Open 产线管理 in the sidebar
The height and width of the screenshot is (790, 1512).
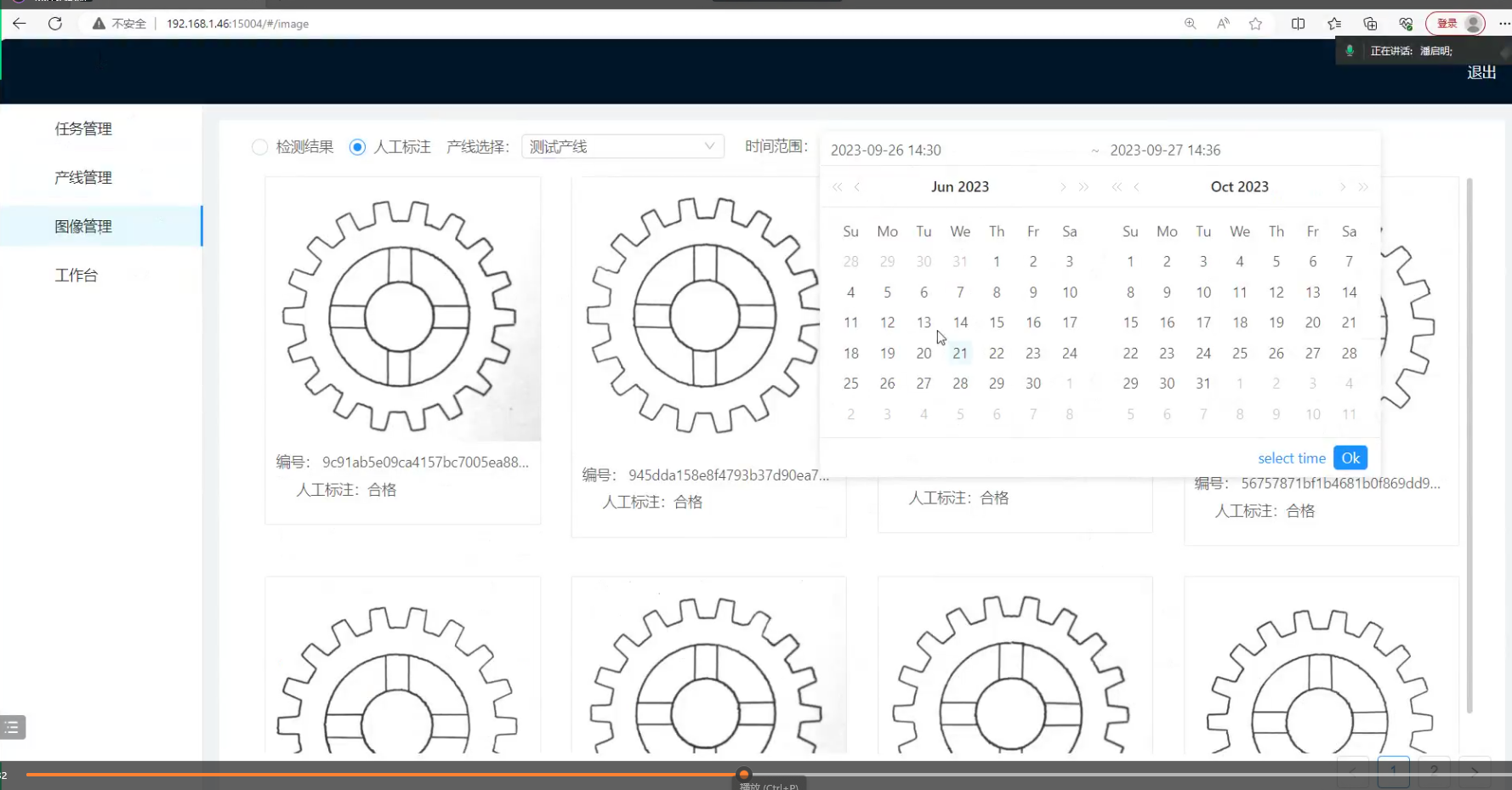coord(83,178)
